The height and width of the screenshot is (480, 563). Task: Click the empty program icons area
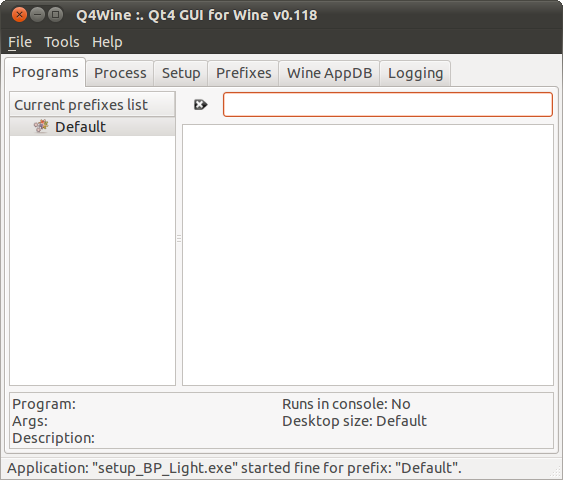[368, 255]
